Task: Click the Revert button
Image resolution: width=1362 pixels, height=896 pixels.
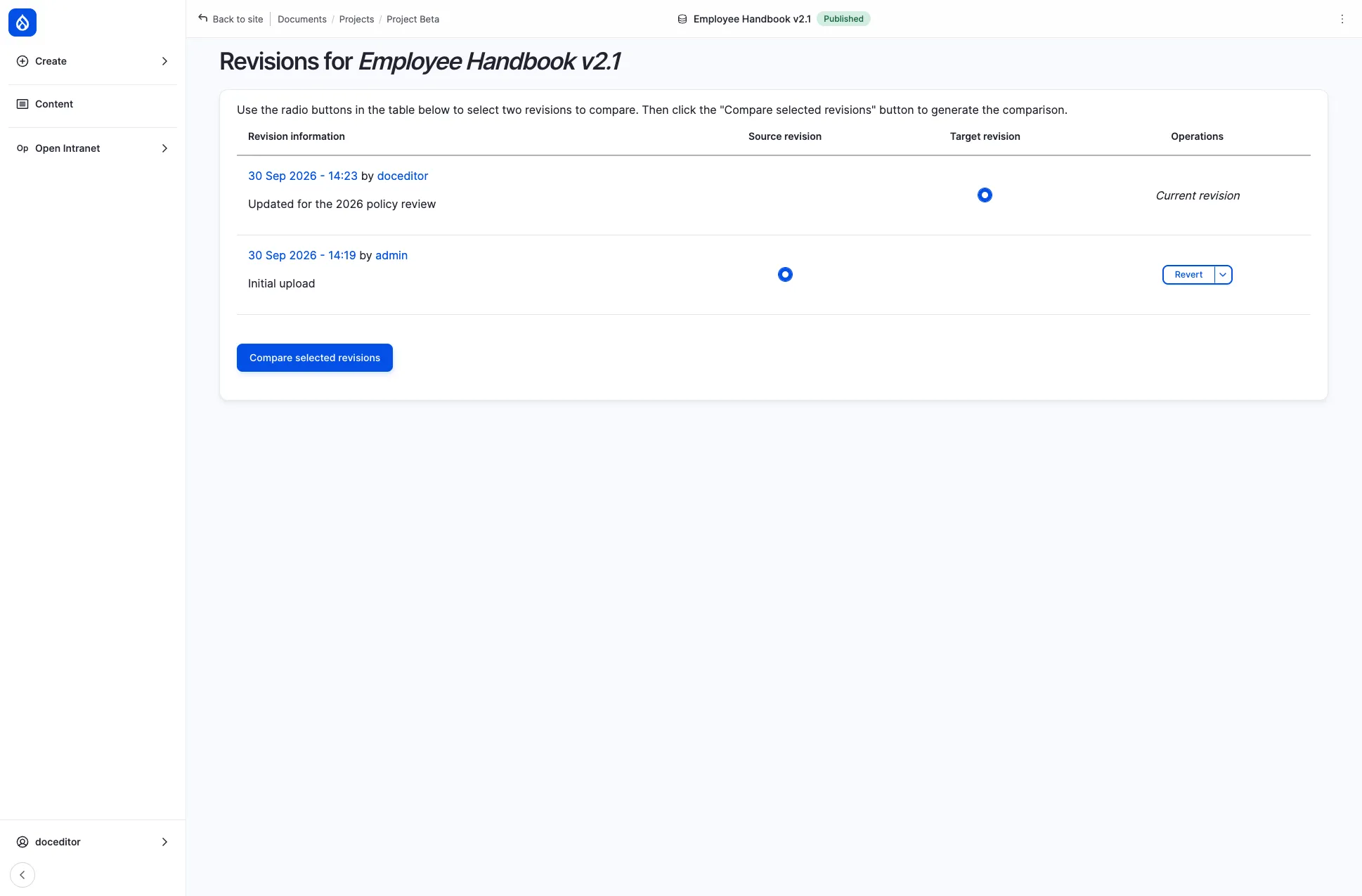Action: click(x=1188, y=275)
